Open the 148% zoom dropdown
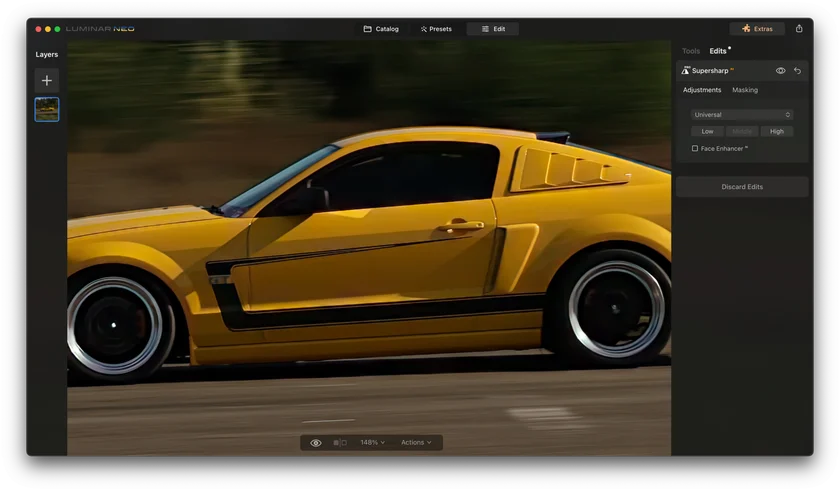 pos(372,443)
